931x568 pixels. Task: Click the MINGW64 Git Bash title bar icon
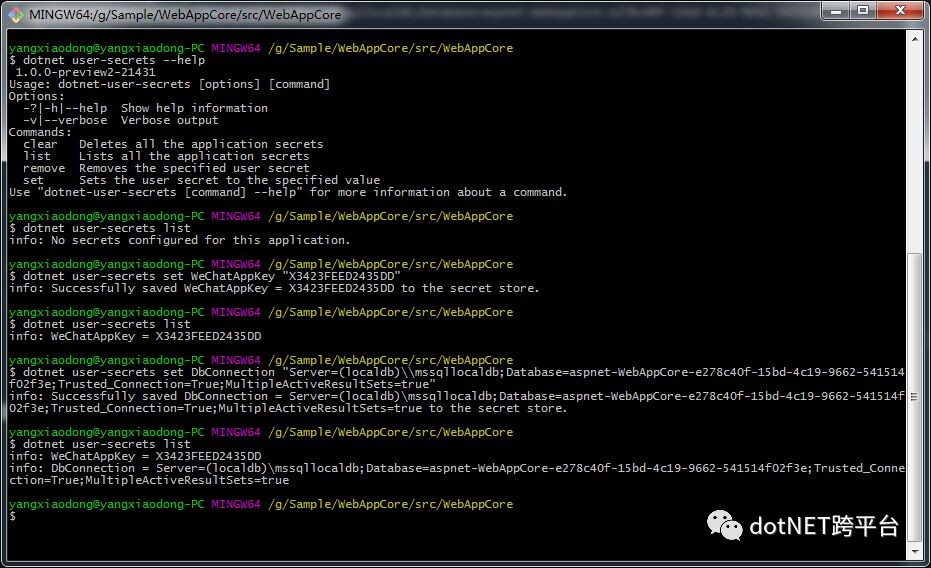coord(16,14)
